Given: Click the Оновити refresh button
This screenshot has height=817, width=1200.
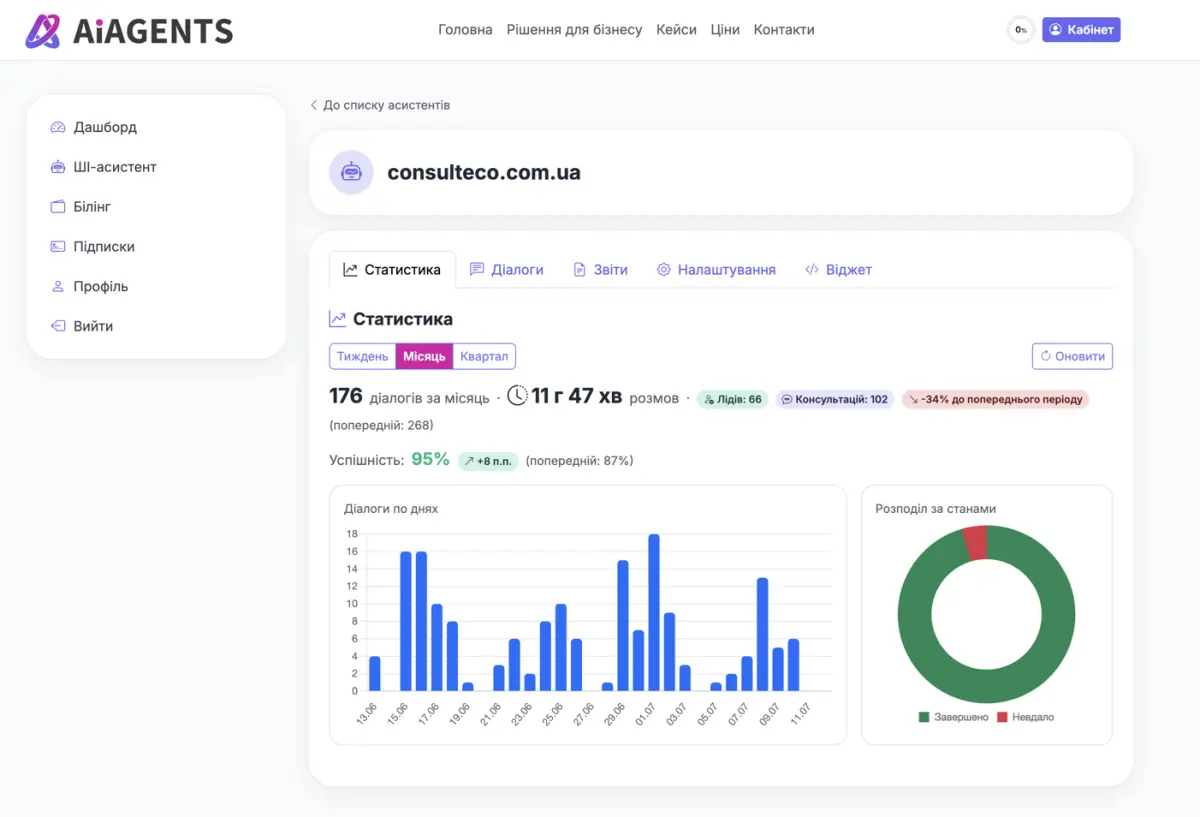Looking at the screenshot, I should (x=1072, y=356).
